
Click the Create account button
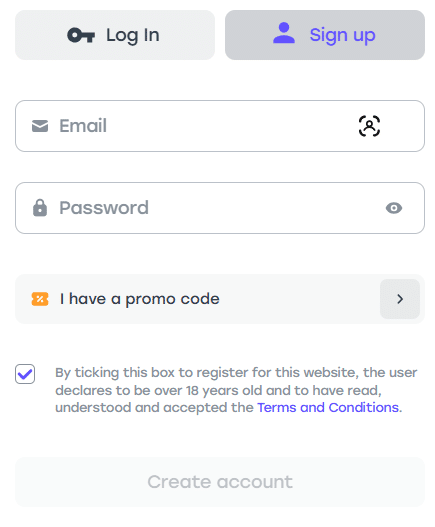[220, 482]
